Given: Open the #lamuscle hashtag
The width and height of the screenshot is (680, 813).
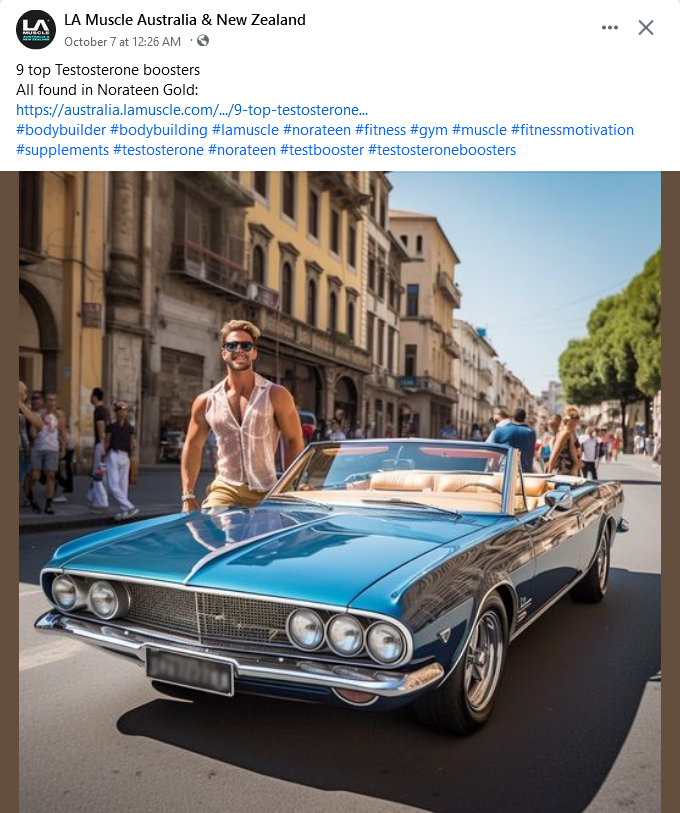Looking at the screenshot, I should pos(245,130).
